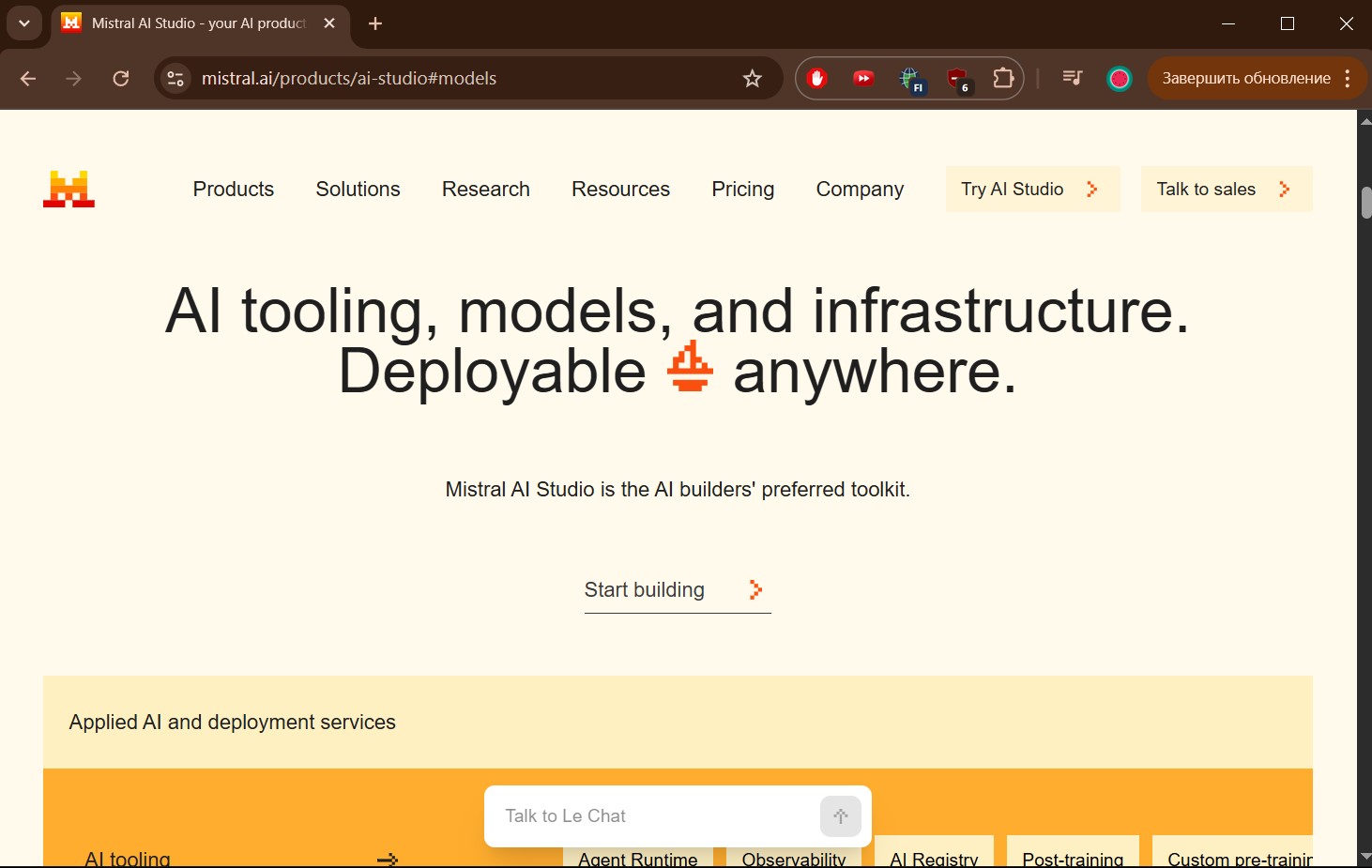Open the red fast-forward extension icon
This screenshot has width=1372, height=868.
click(x=863, y=79)
